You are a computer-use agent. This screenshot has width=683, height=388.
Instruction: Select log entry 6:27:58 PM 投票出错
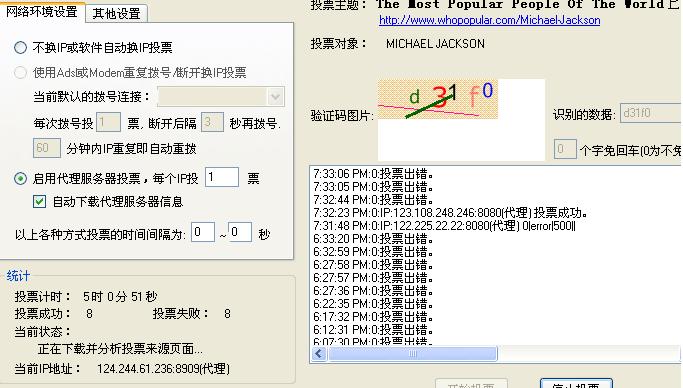tap(373, 265)
